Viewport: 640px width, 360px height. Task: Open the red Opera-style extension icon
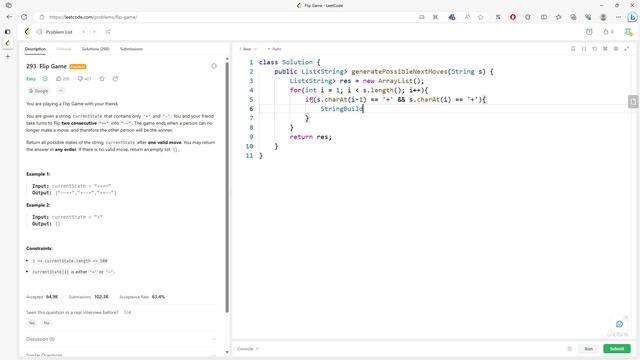[x=513, y=17]
